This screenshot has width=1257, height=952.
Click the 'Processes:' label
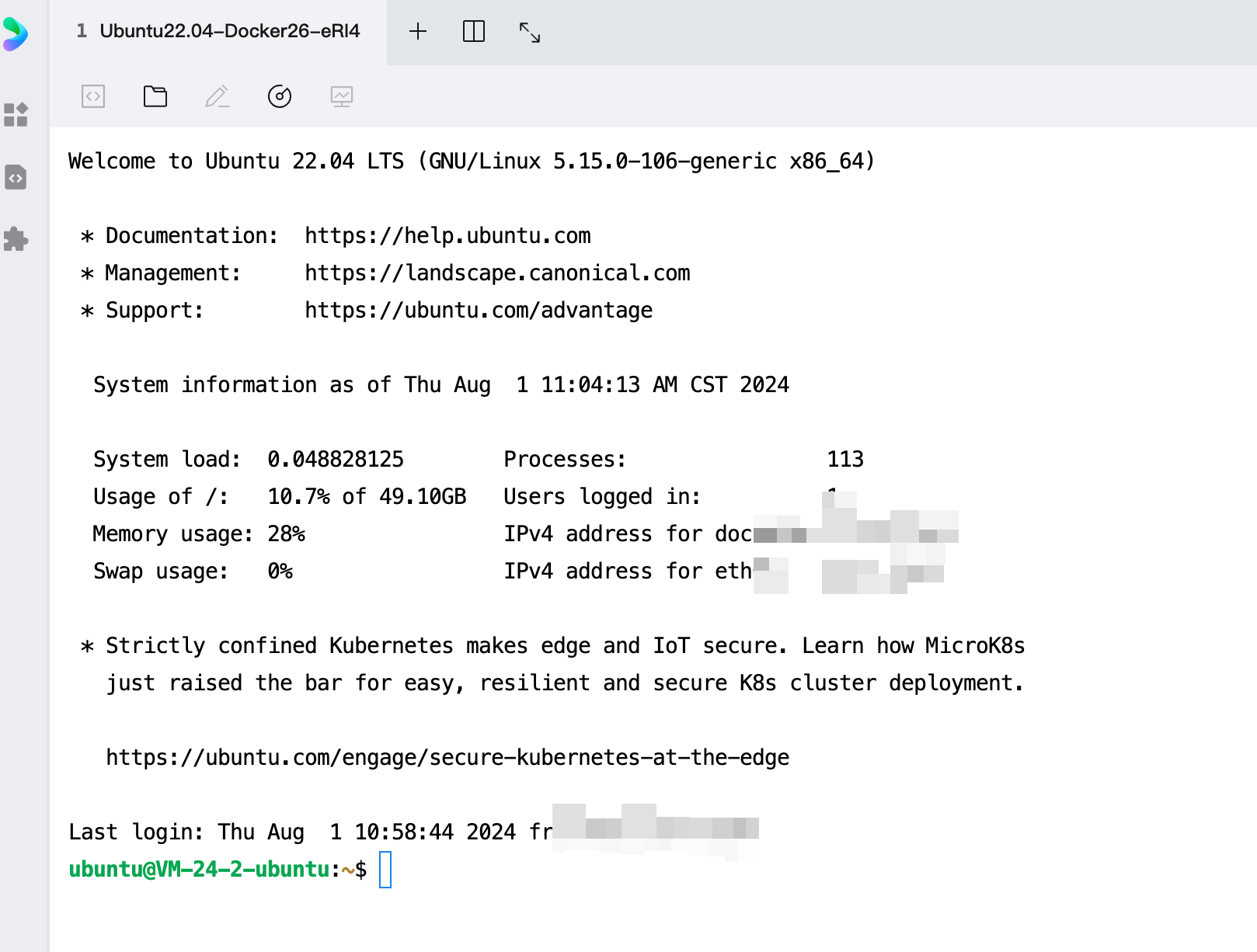click(565, 459)
